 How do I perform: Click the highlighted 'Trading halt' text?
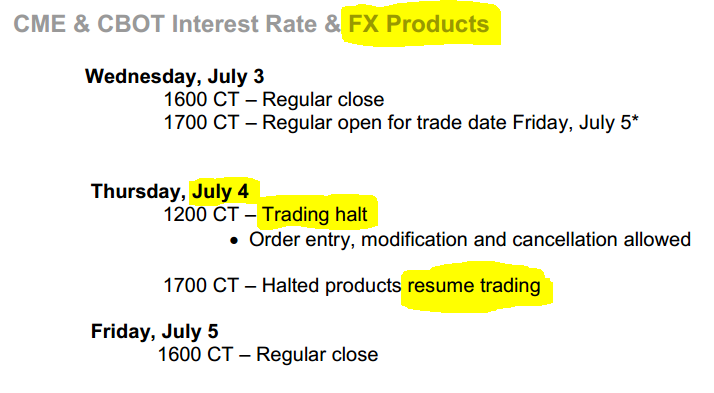click(315, 214)
